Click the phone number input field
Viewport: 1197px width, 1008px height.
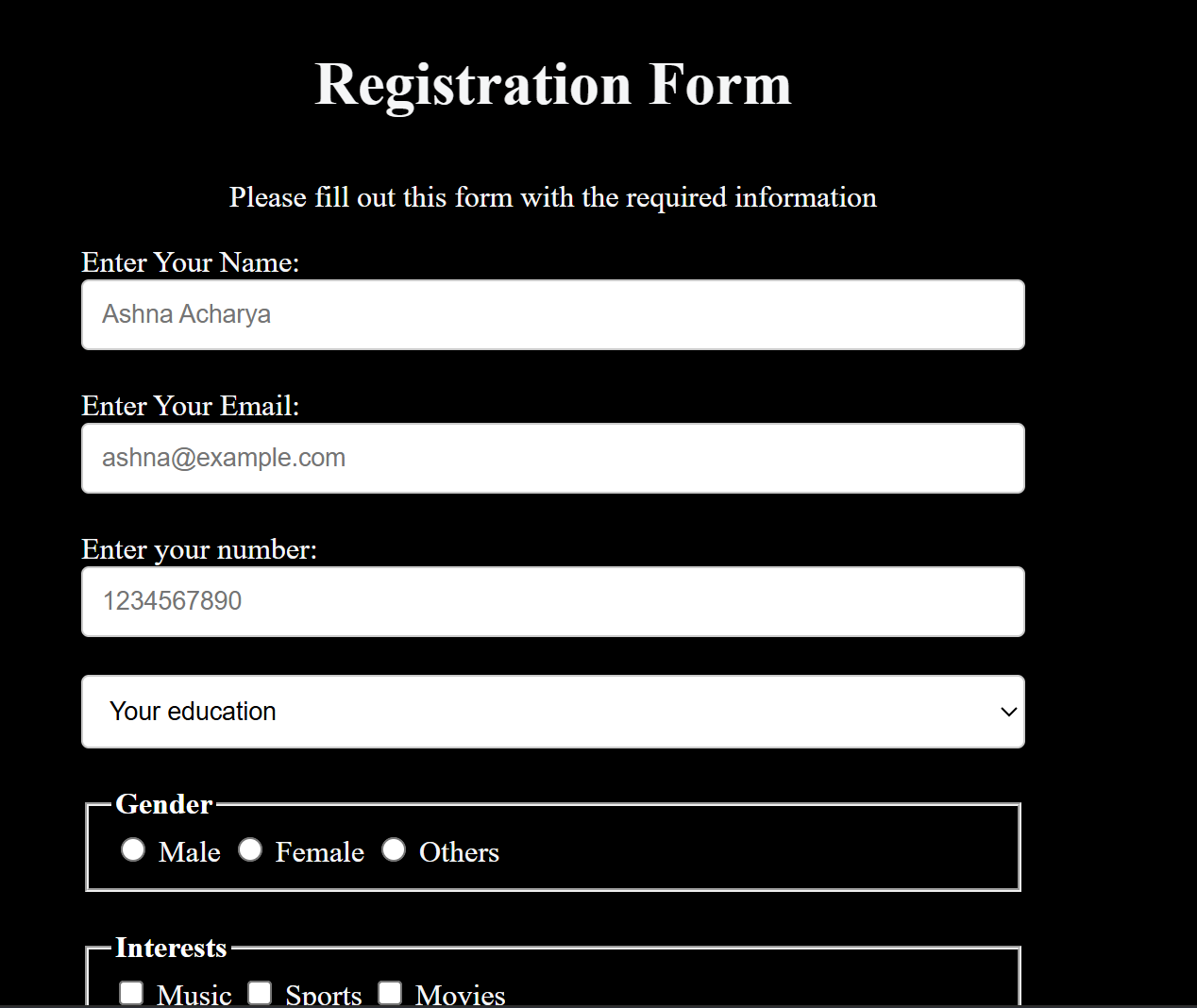(552, 601)
